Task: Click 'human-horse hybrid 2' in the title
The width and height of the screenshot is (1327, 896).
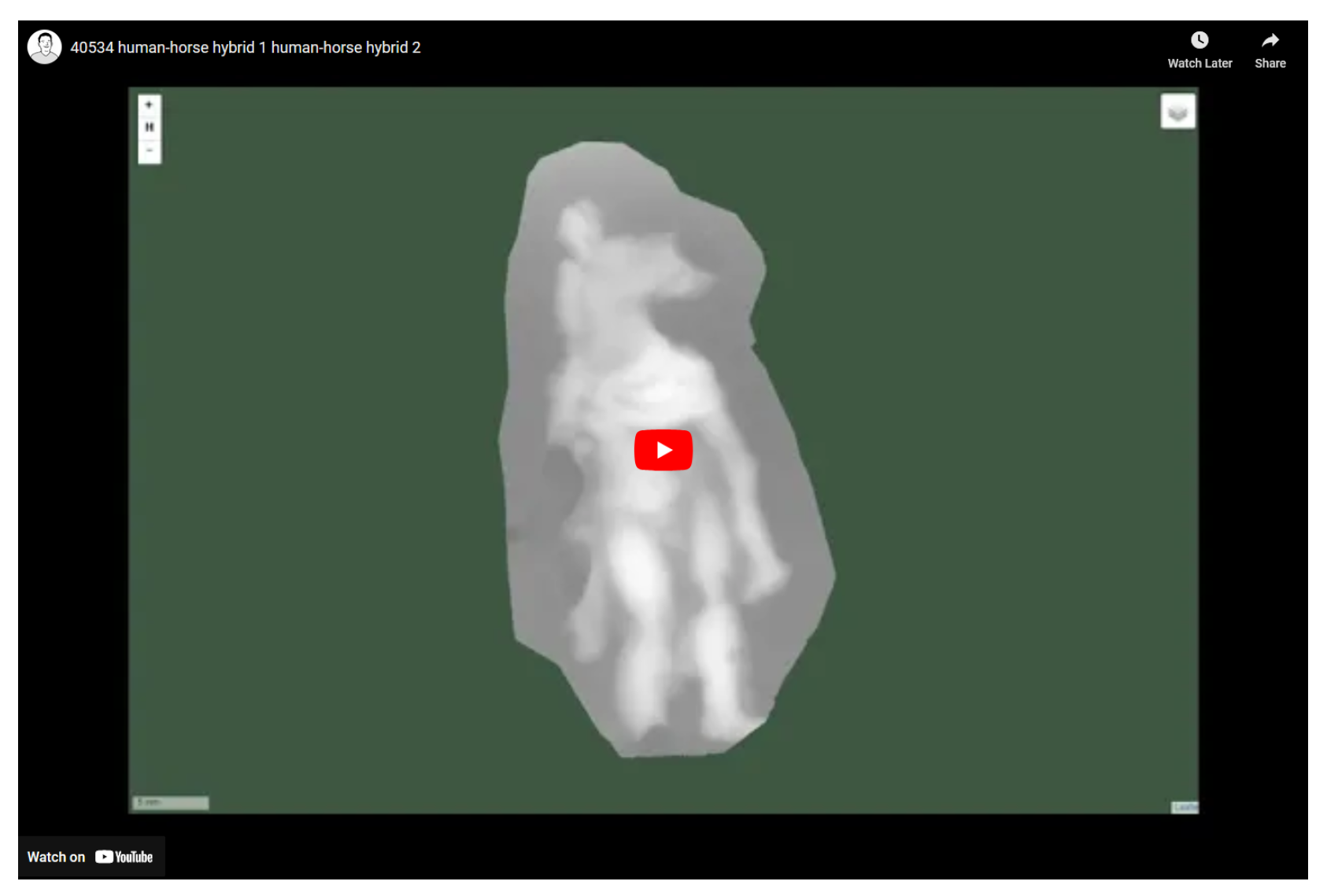Action: [x=346, y=47]
